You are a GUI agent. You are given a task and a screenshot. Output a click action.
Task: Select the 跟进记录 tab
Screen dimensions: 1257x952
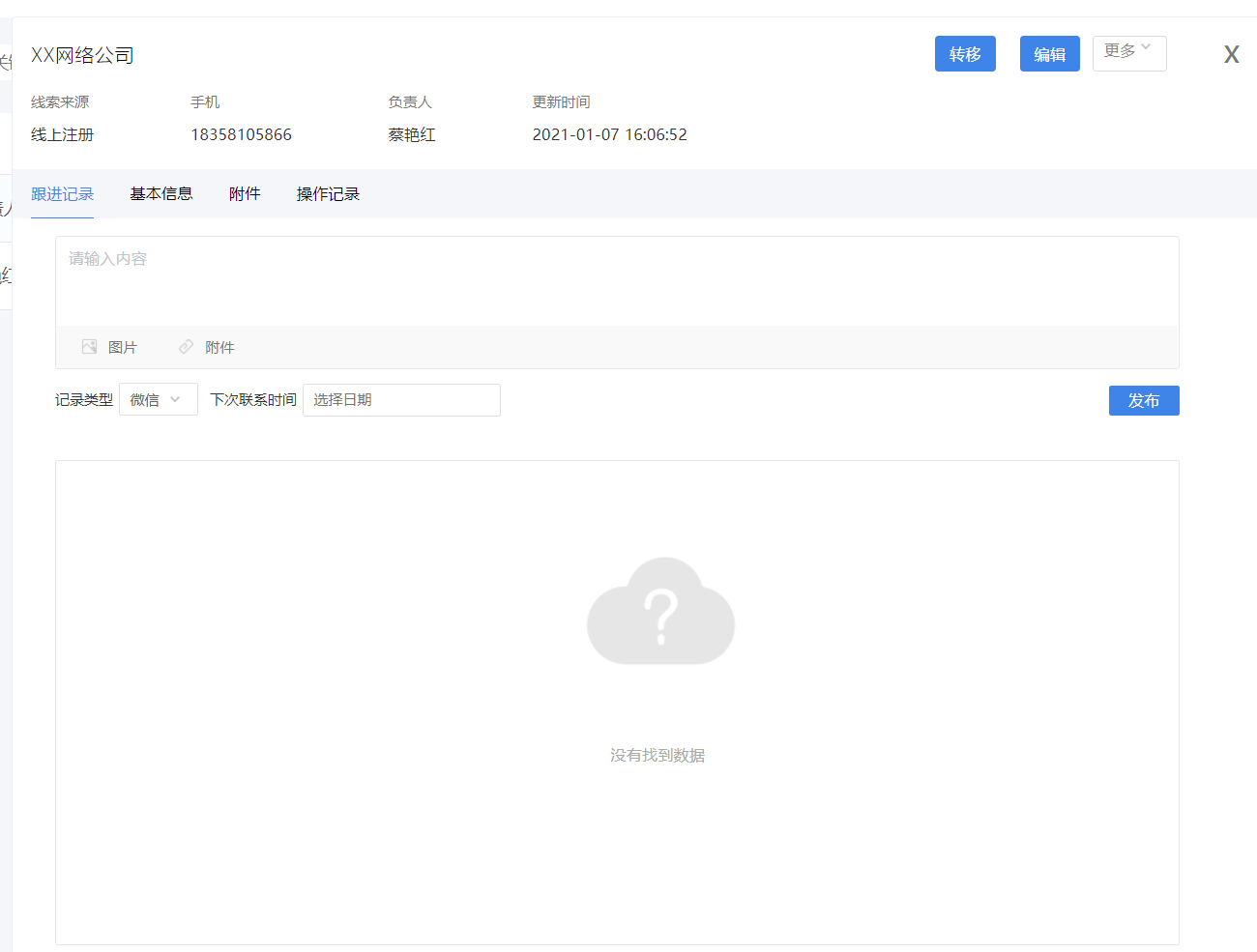pyautogui.click(x=63, y=194)
